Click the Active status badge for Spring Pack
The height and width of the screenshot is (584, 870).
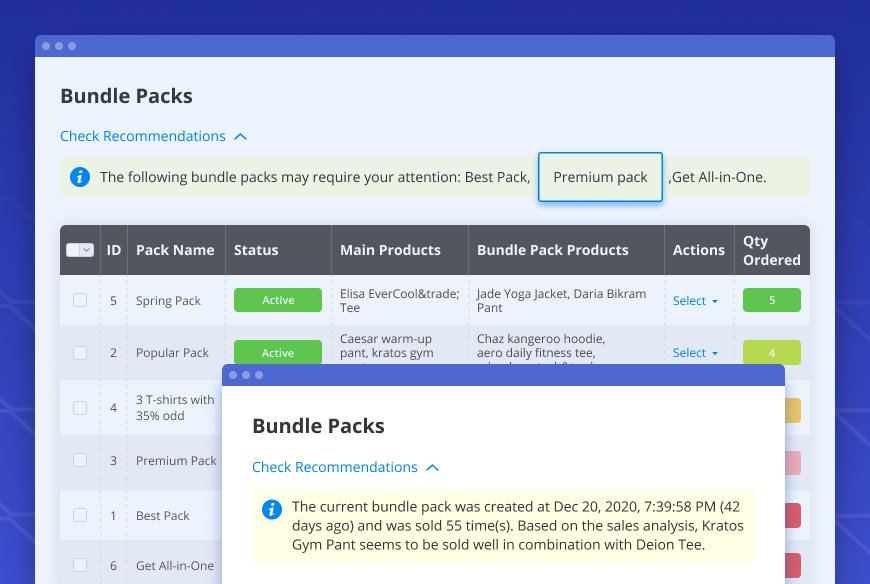click(x=278, y=300)
